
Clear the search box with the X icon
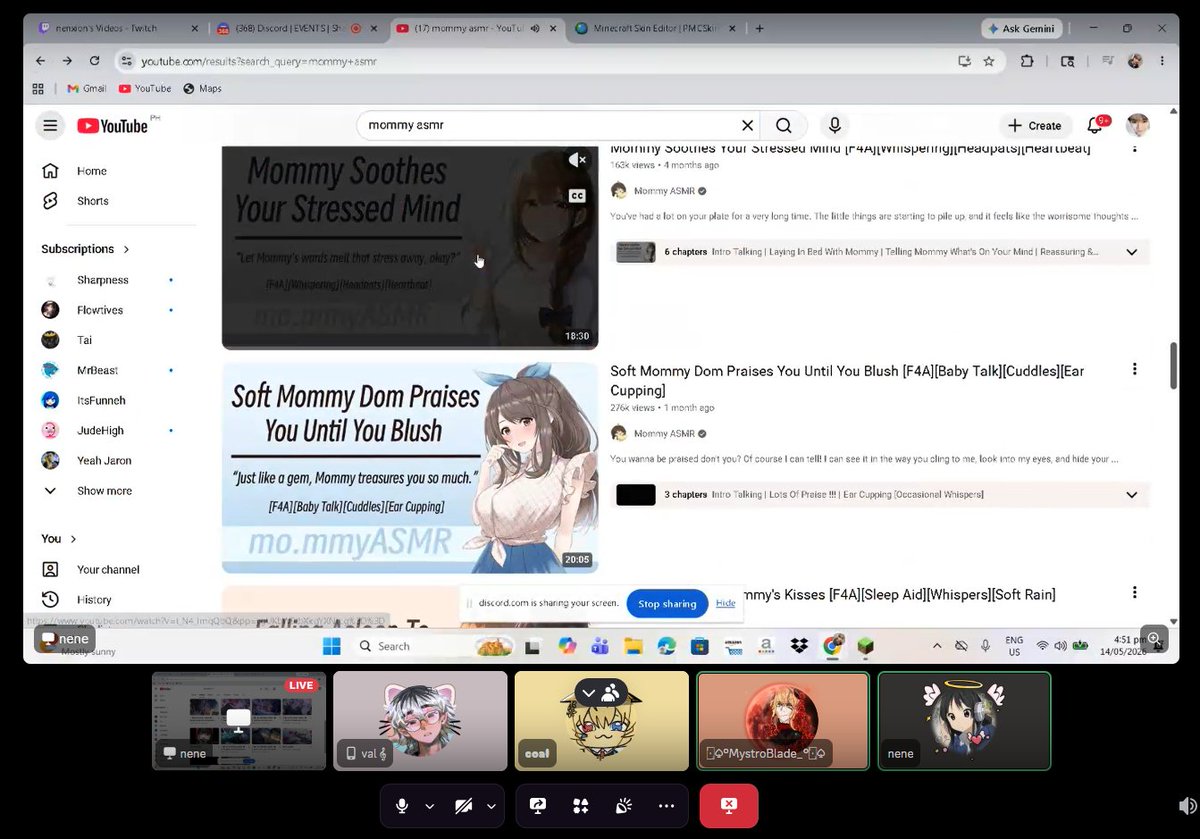coord(747,125)
